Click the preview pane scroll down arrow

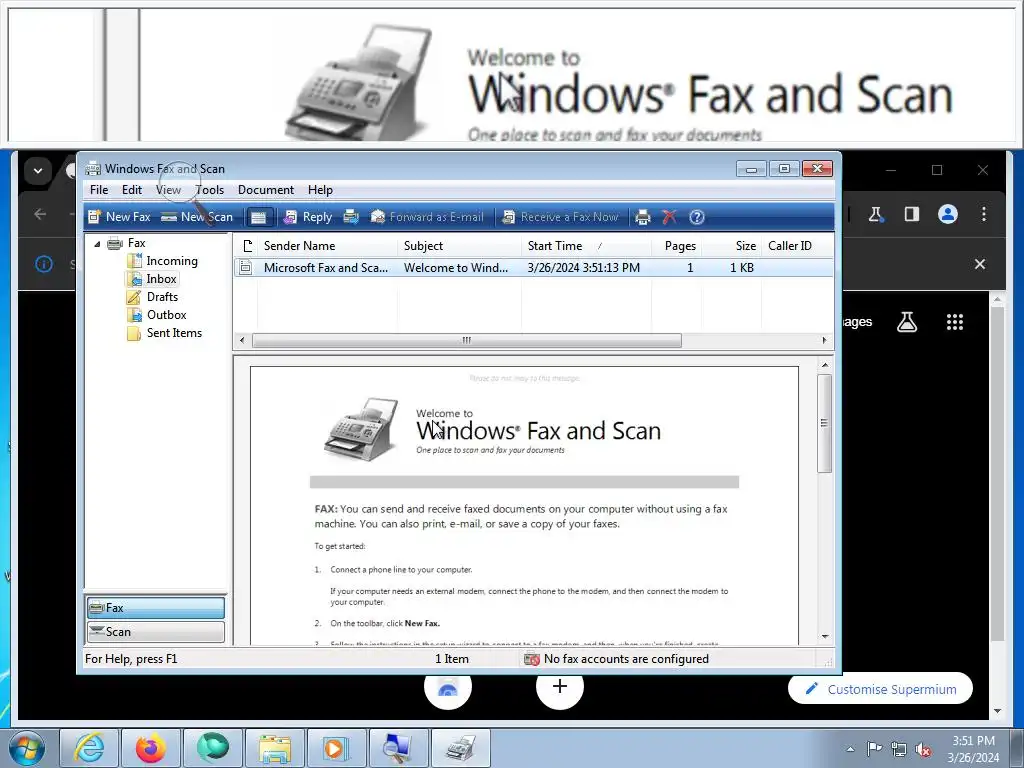pos(825,636)
